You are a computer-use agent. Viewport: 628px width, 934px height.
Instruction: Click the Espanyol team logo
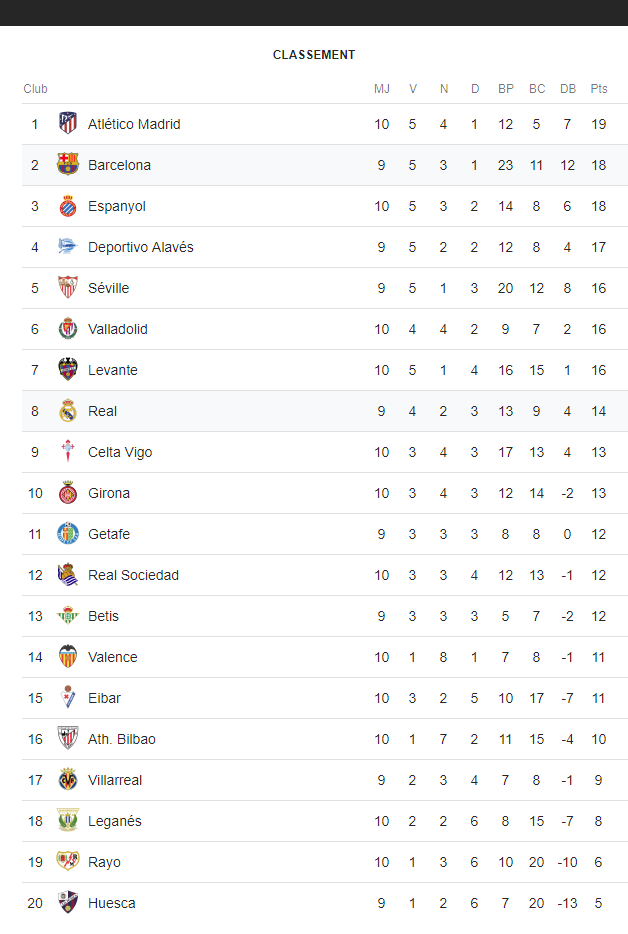pyautogui.click(x=68, y=206)
